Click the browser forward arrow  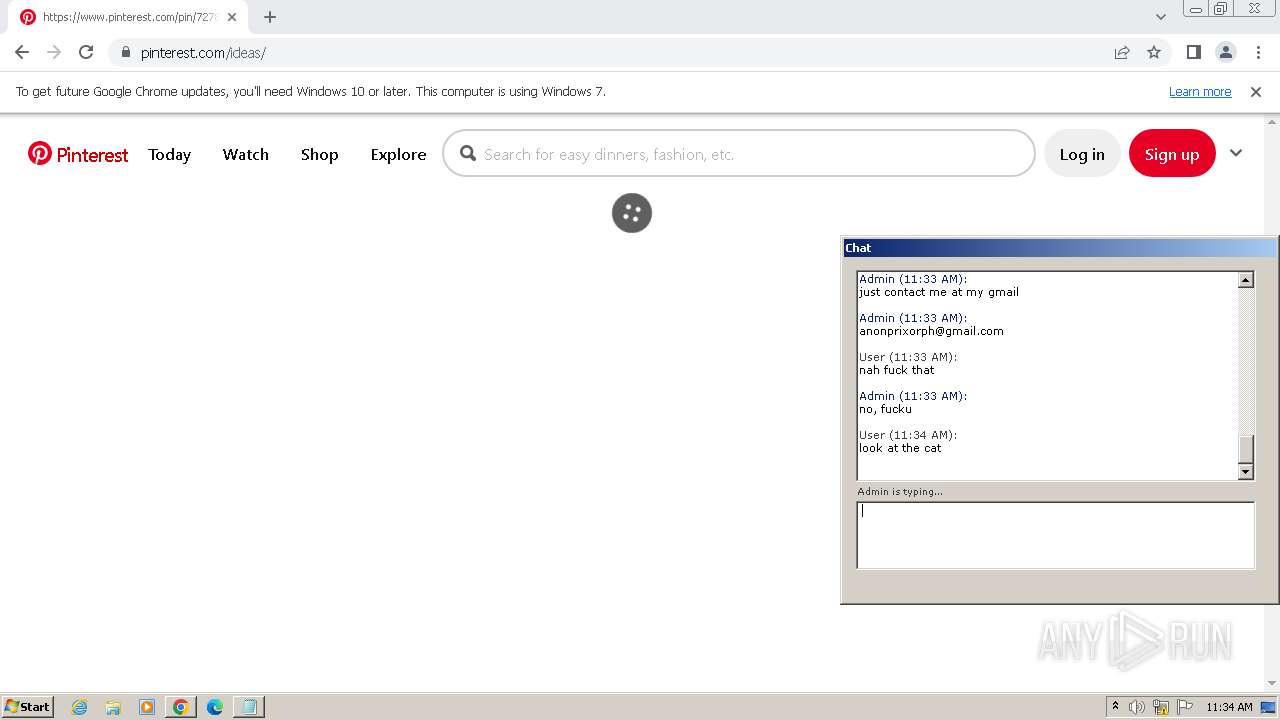tap(54, 52)
